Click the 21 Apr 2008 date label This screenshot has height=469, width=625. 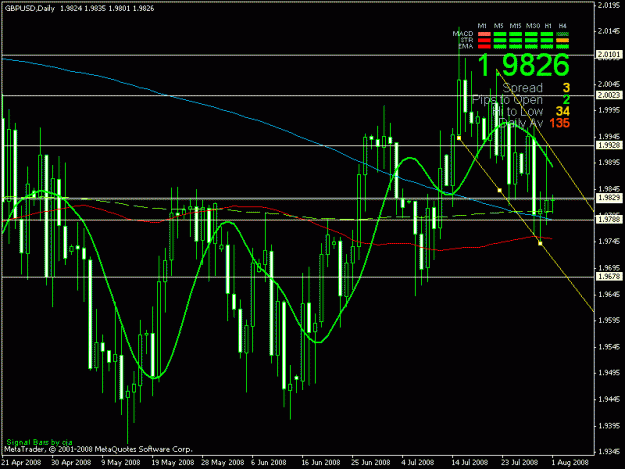(x=22, y=462)
